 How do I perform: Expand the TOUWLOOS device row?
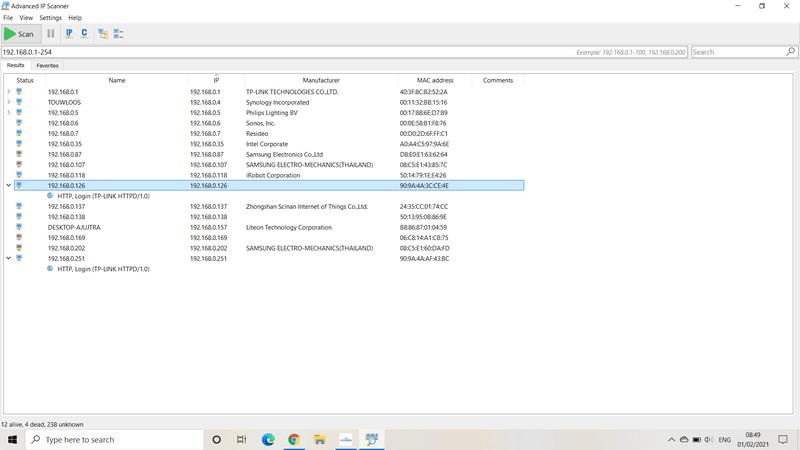[x=9, y=102]
